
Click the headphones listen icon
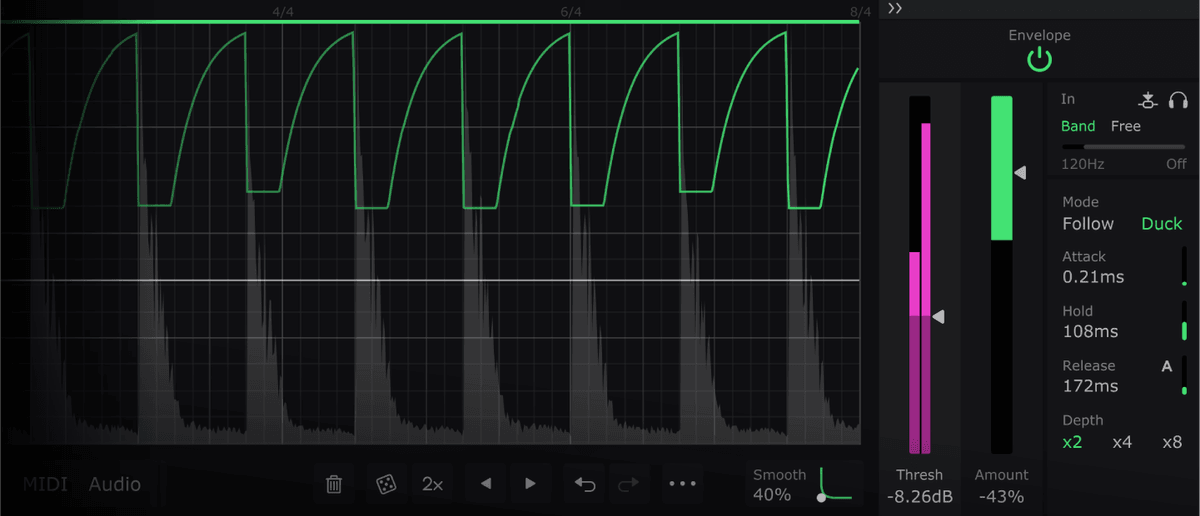[1178, 100]
